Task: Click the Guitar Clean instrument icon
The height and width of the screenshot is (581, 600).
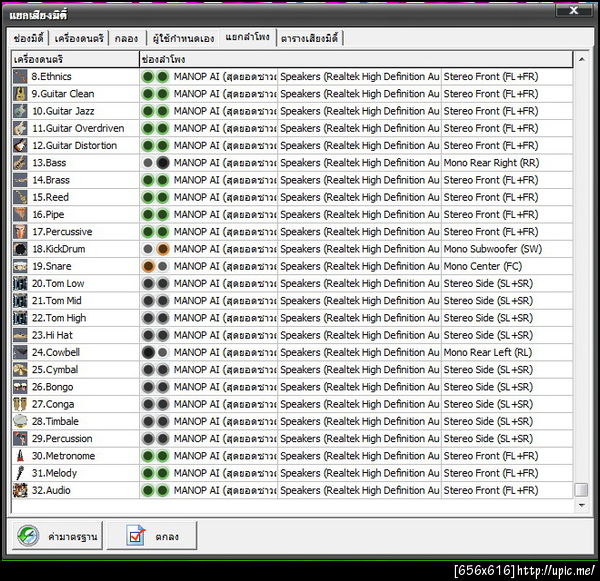Action: tap(20, 94)
